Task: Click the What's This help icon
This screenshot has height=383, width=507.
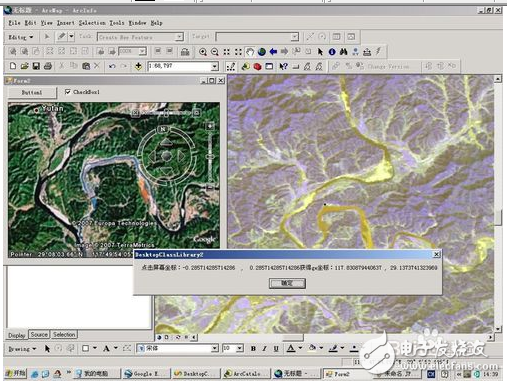Action: click(x=283, y=66)
